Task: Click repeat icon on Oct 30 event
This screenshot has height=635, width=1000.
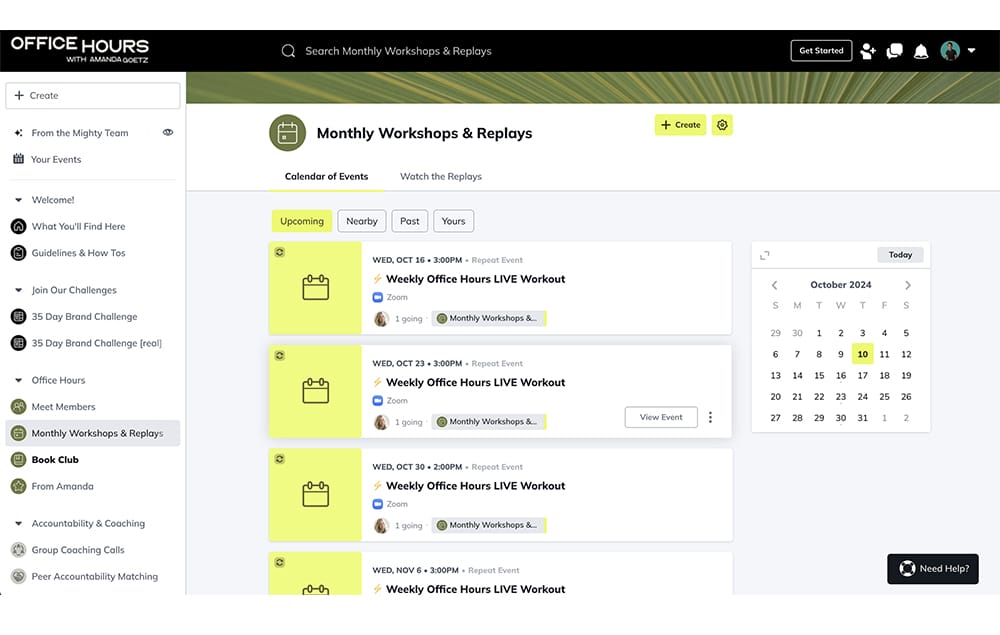Action: tap(279, 459)
